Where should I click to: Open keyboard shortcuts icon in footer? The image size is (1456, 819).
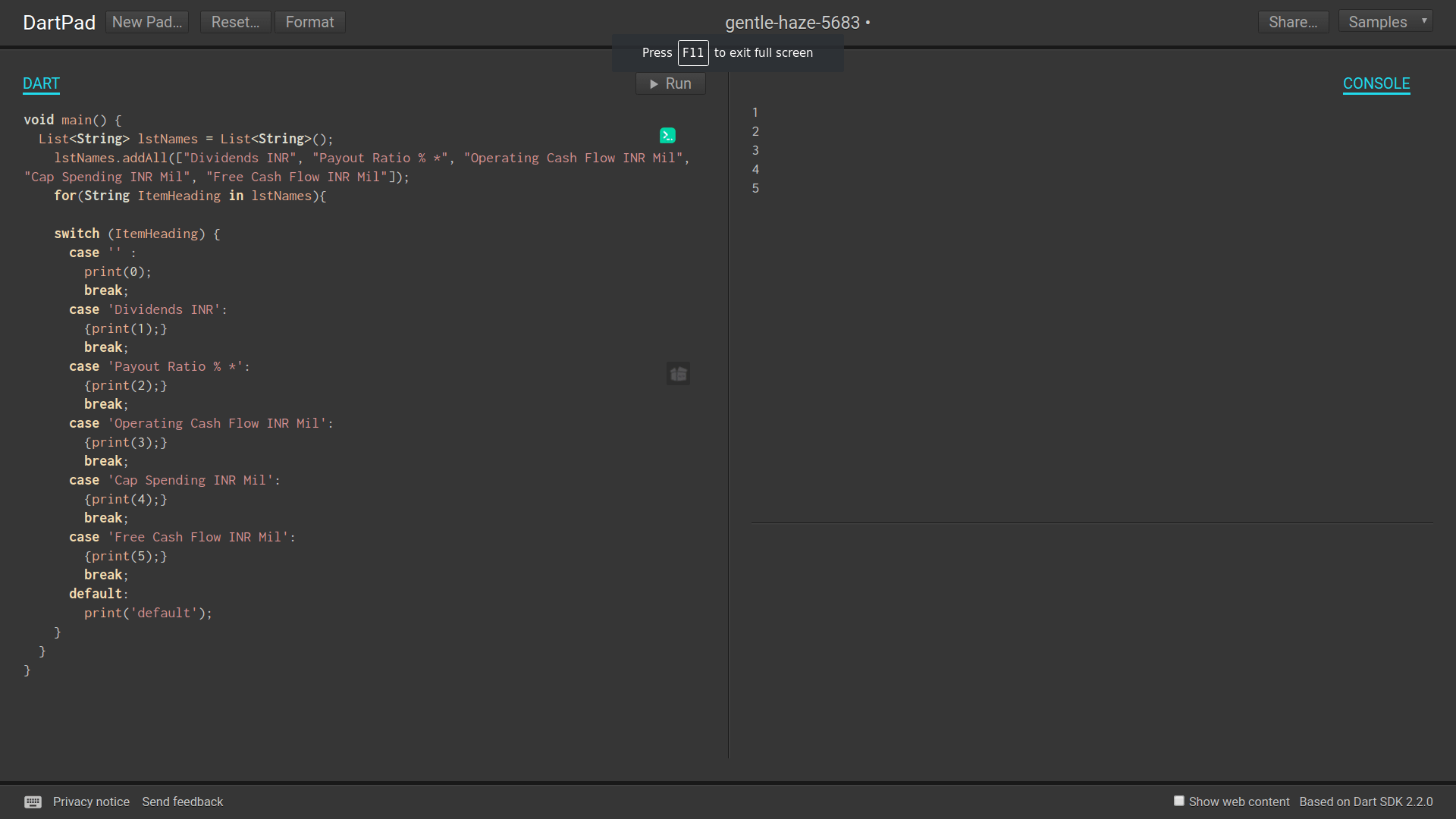coord(33,802)
